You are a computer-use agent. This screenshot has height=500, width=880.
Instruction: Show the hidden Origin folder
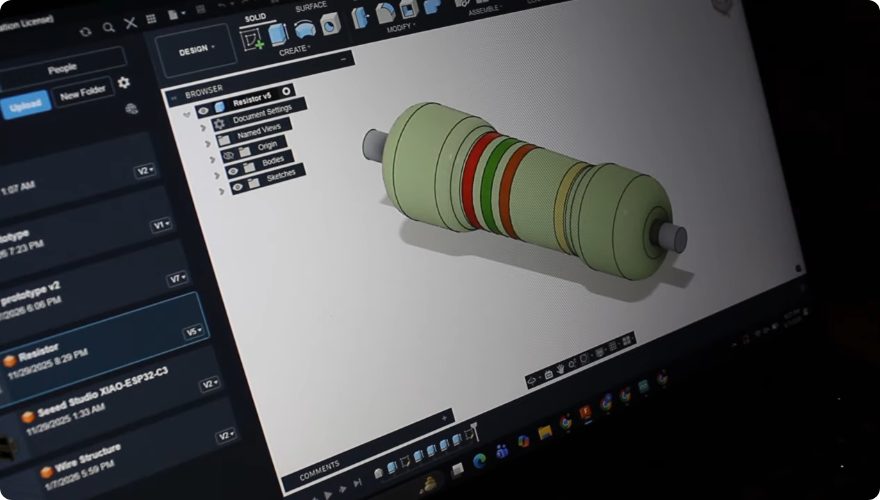tap(228, 155)
